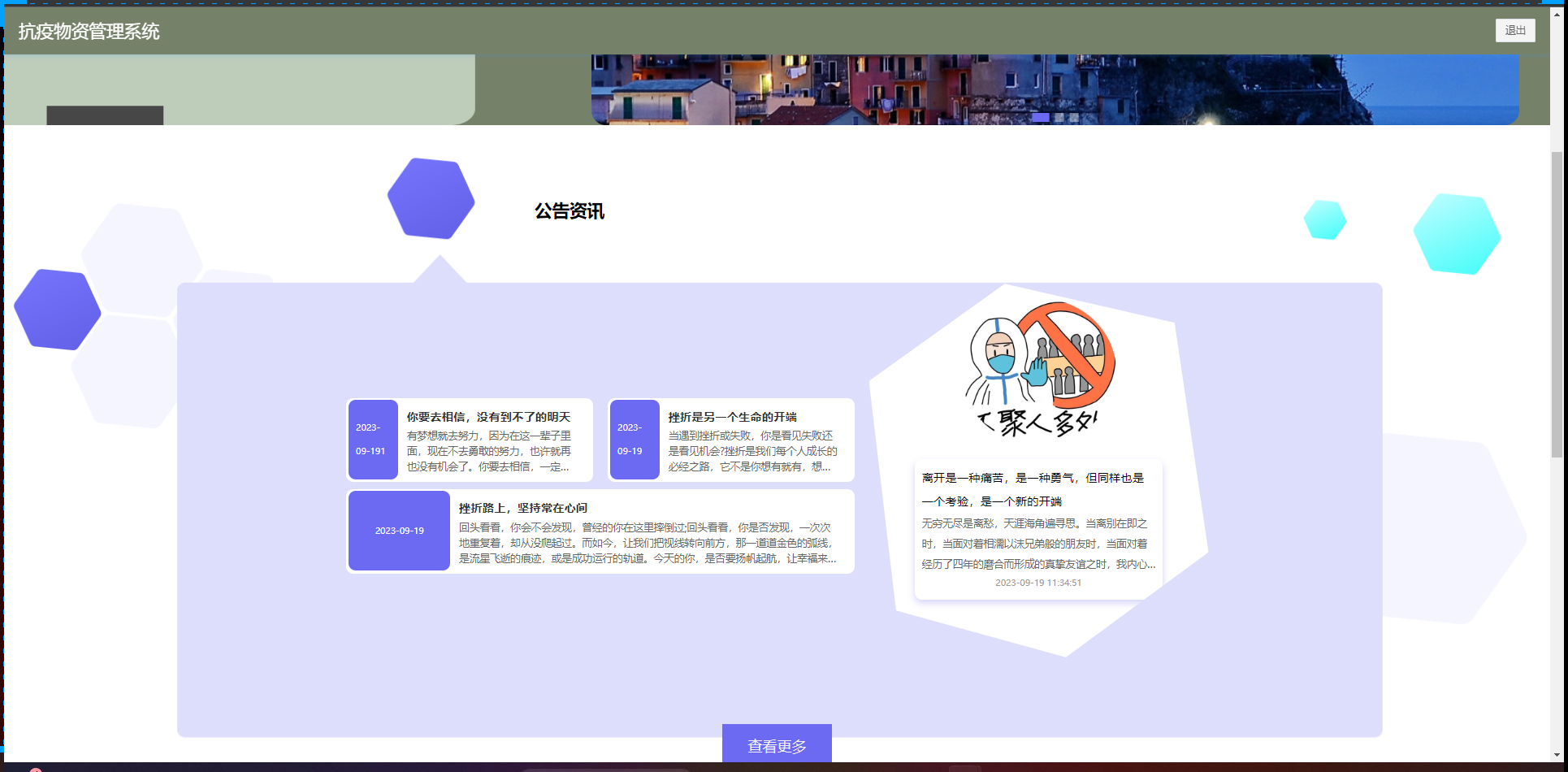This screenshot has width=1568, height=772.
Task: Click the 抗疫物资管理系统 site title
Action: point(89,32)
